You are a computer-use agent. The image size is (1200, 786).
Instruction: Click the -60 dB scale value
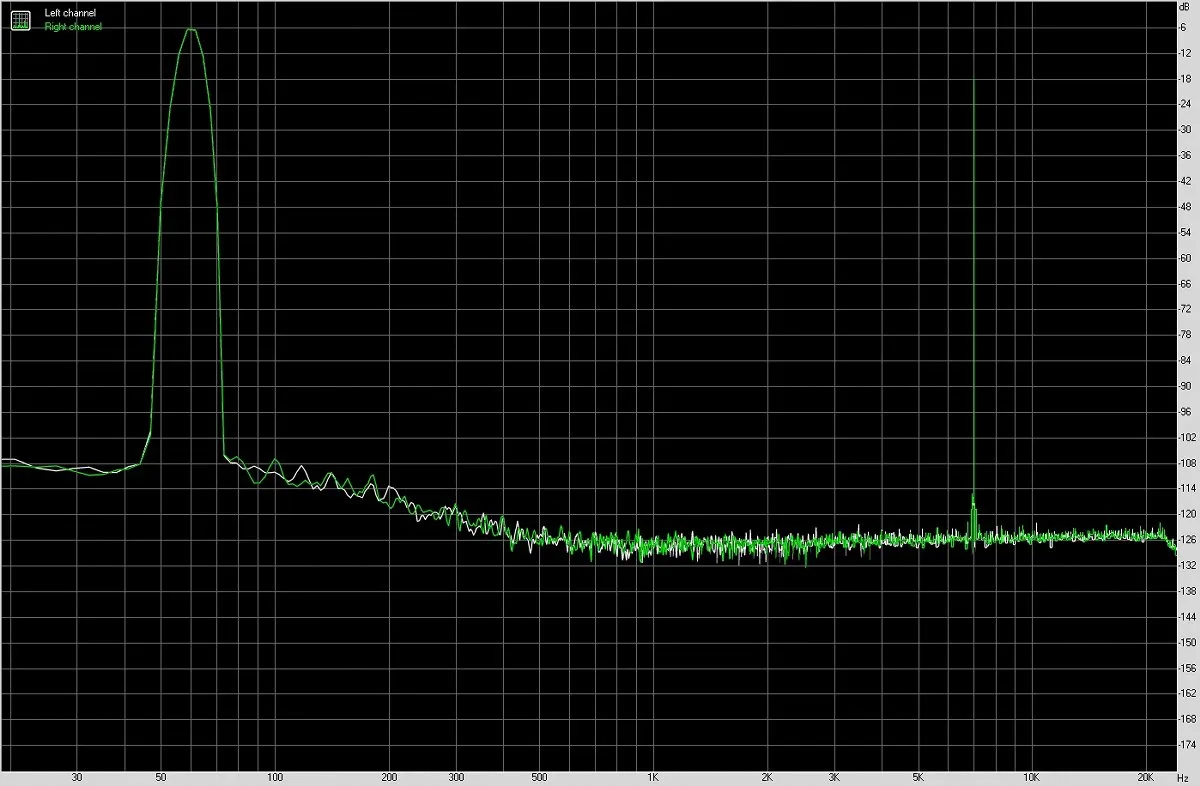1186,258
